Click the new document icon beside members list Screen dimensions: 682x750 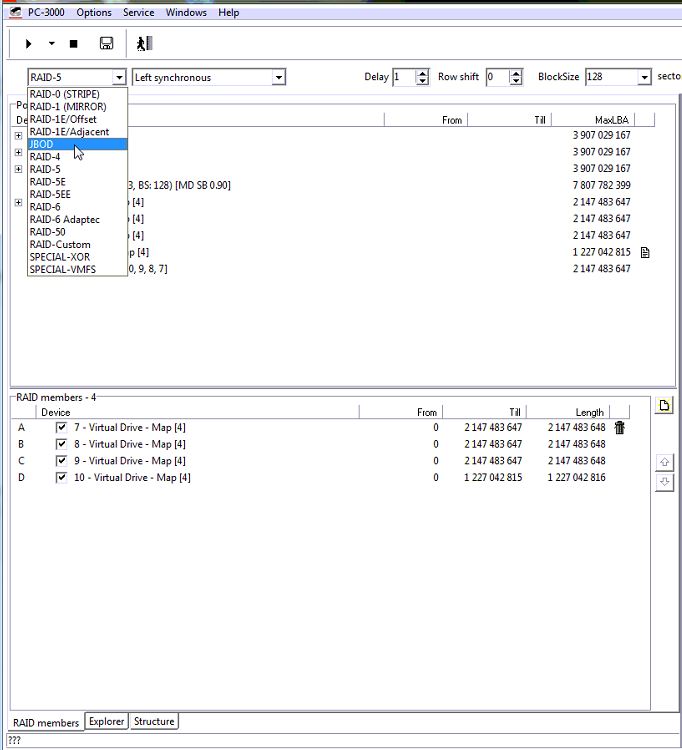pyautogui.click(x=664, y=406)
